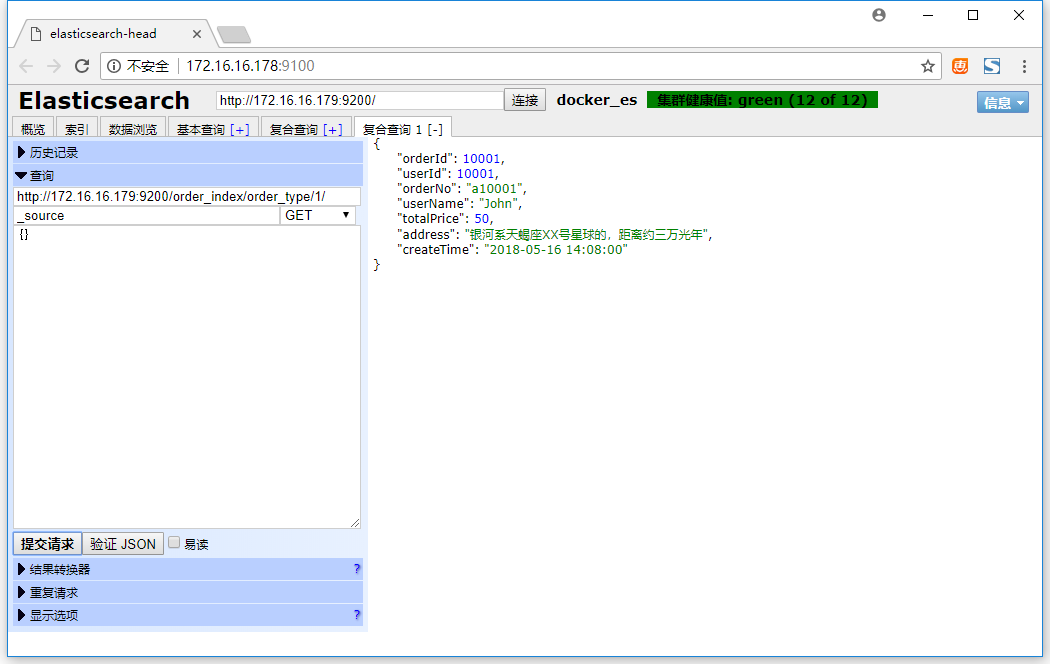The width and height of the screenshot is (1050, 664).
Task: Click the 验证 JSON button
Action: pyautogui.click(x=123, y=544)
